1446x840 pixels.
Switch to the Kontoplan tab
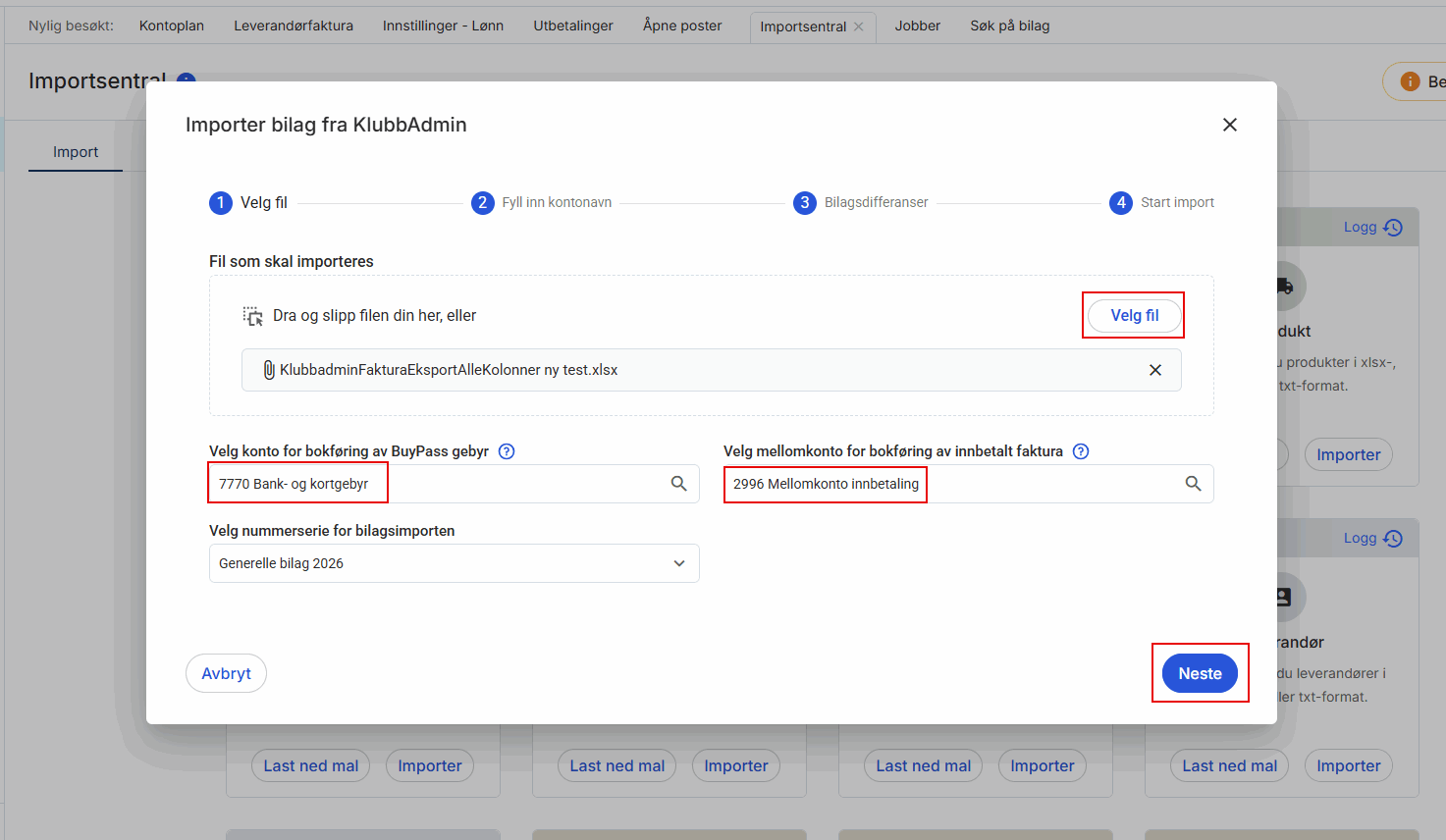[x=172, y=26]
